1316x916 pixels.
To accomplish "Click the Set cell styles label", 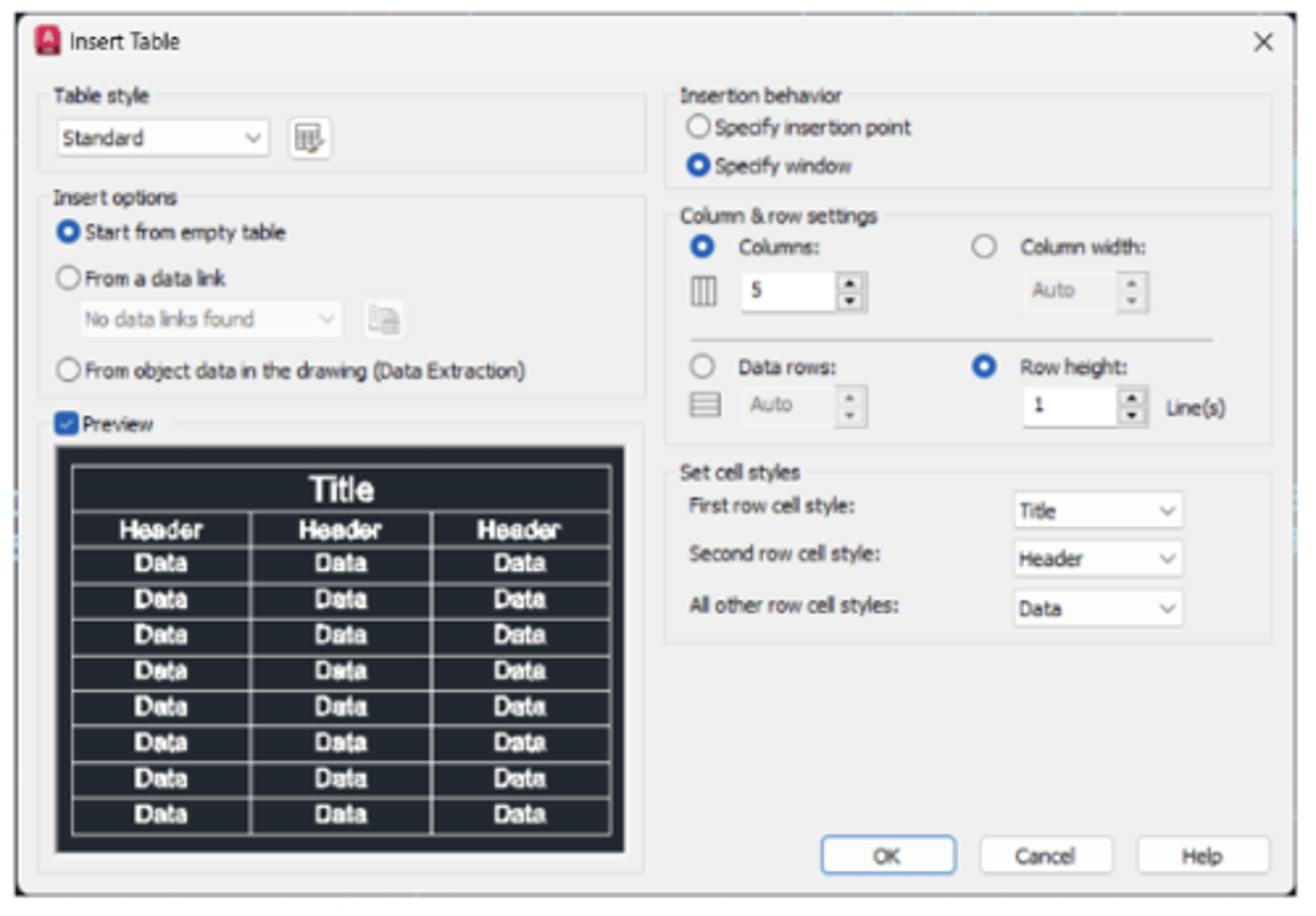I will [739, 472].
